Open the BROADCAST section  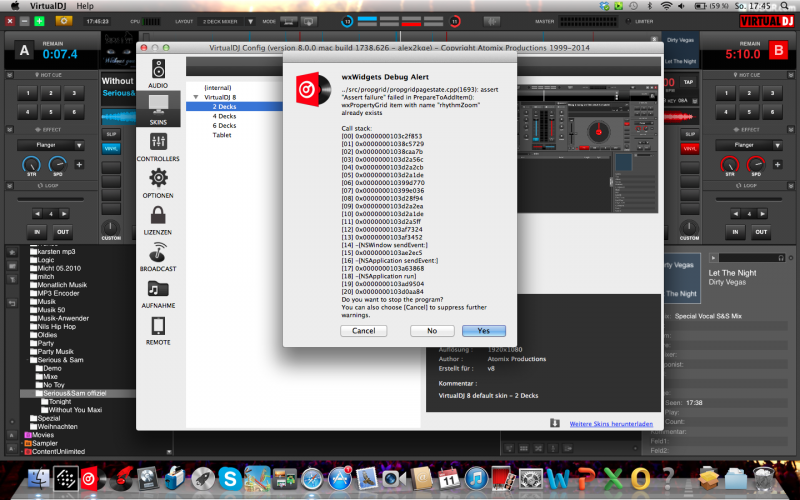(x=158, y=257)
